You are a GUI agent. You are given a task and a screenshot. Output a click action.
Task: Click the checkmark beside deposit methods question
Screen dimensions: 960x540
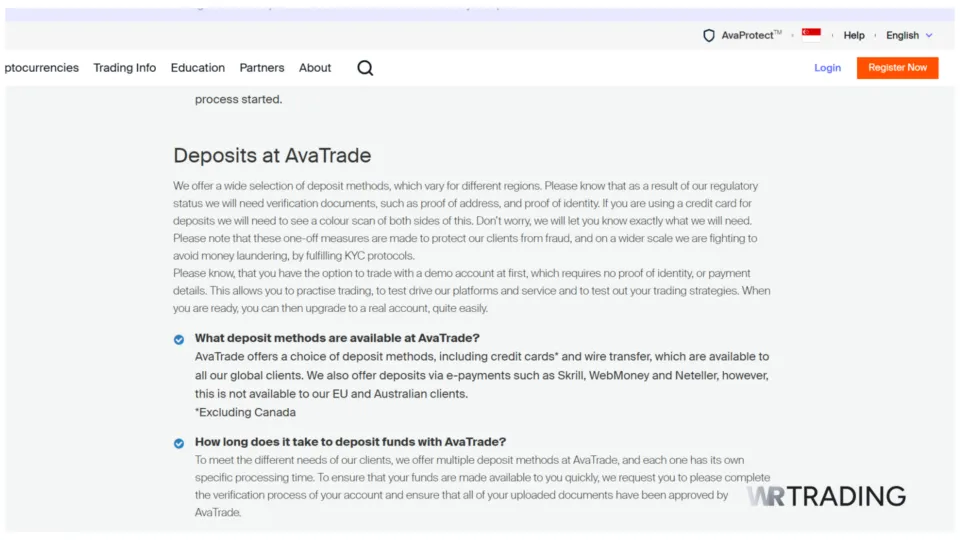(179, 340)
